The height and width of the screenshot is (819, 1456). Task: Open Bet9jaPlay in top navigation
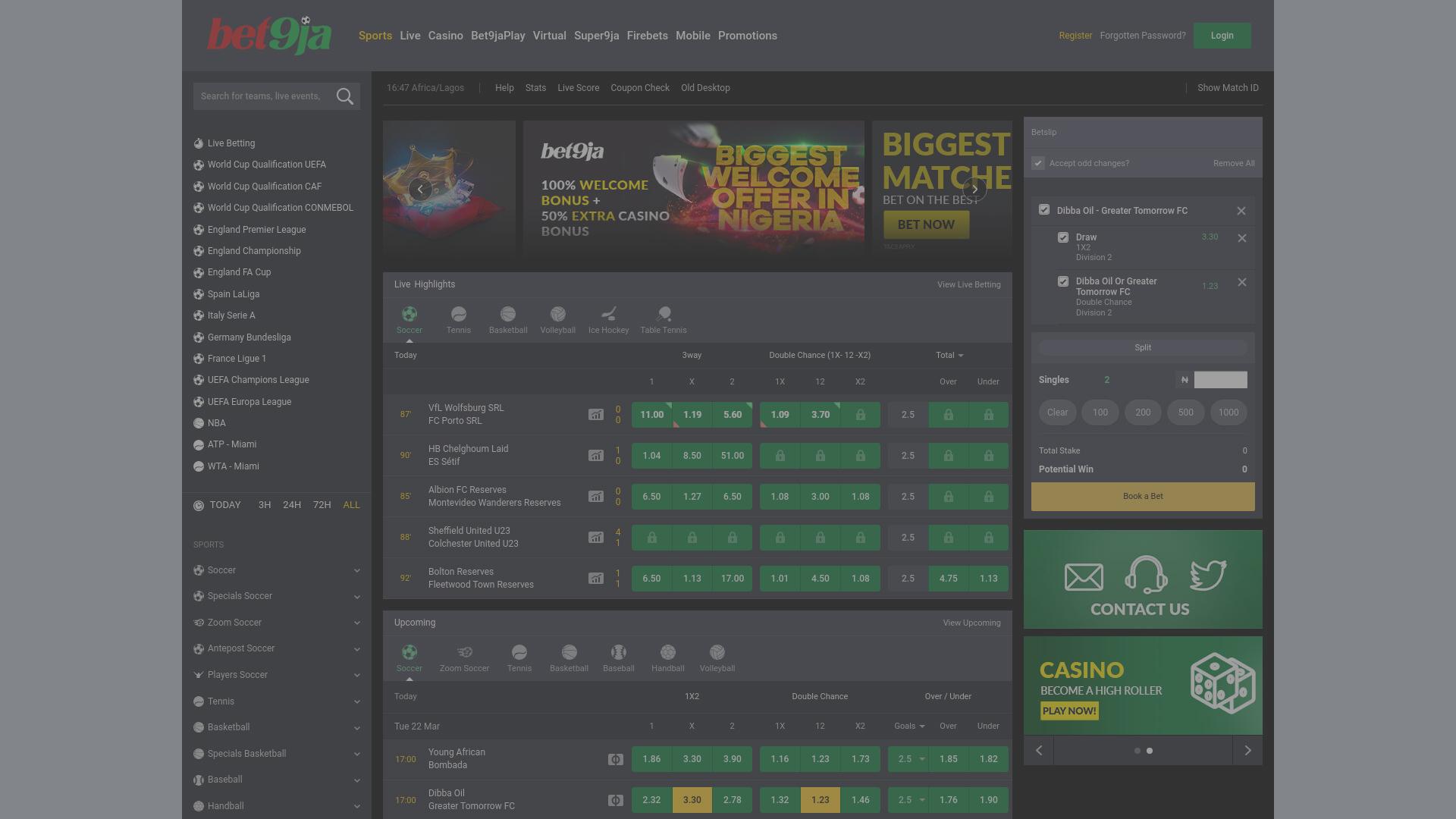(498, 36)
